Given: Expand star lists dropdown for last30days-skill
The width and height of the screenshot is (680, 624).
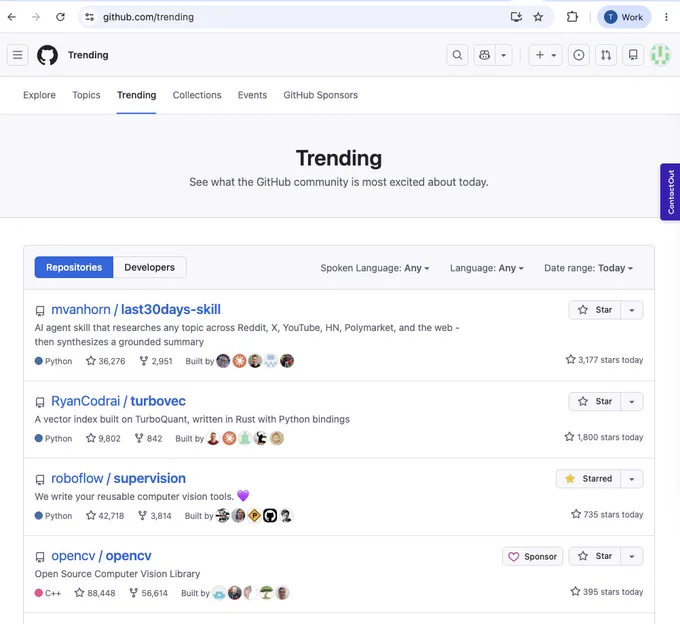Looking at the screenshot, I should click(632, 310).
